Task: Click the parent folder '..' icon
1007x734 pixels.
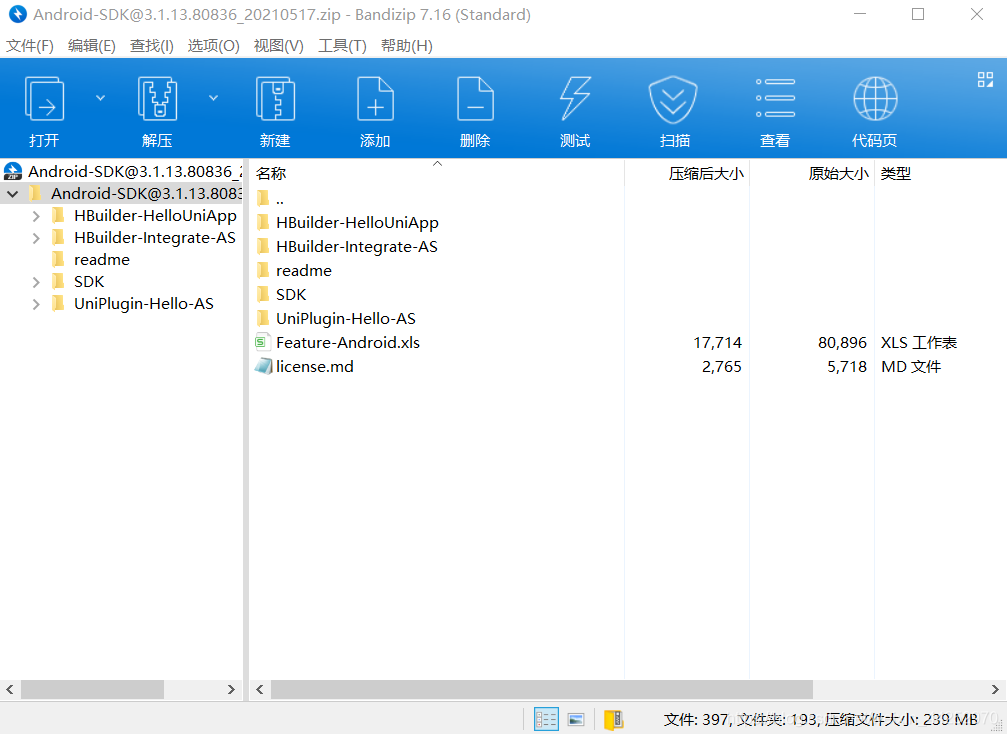Action: (263, 198)
